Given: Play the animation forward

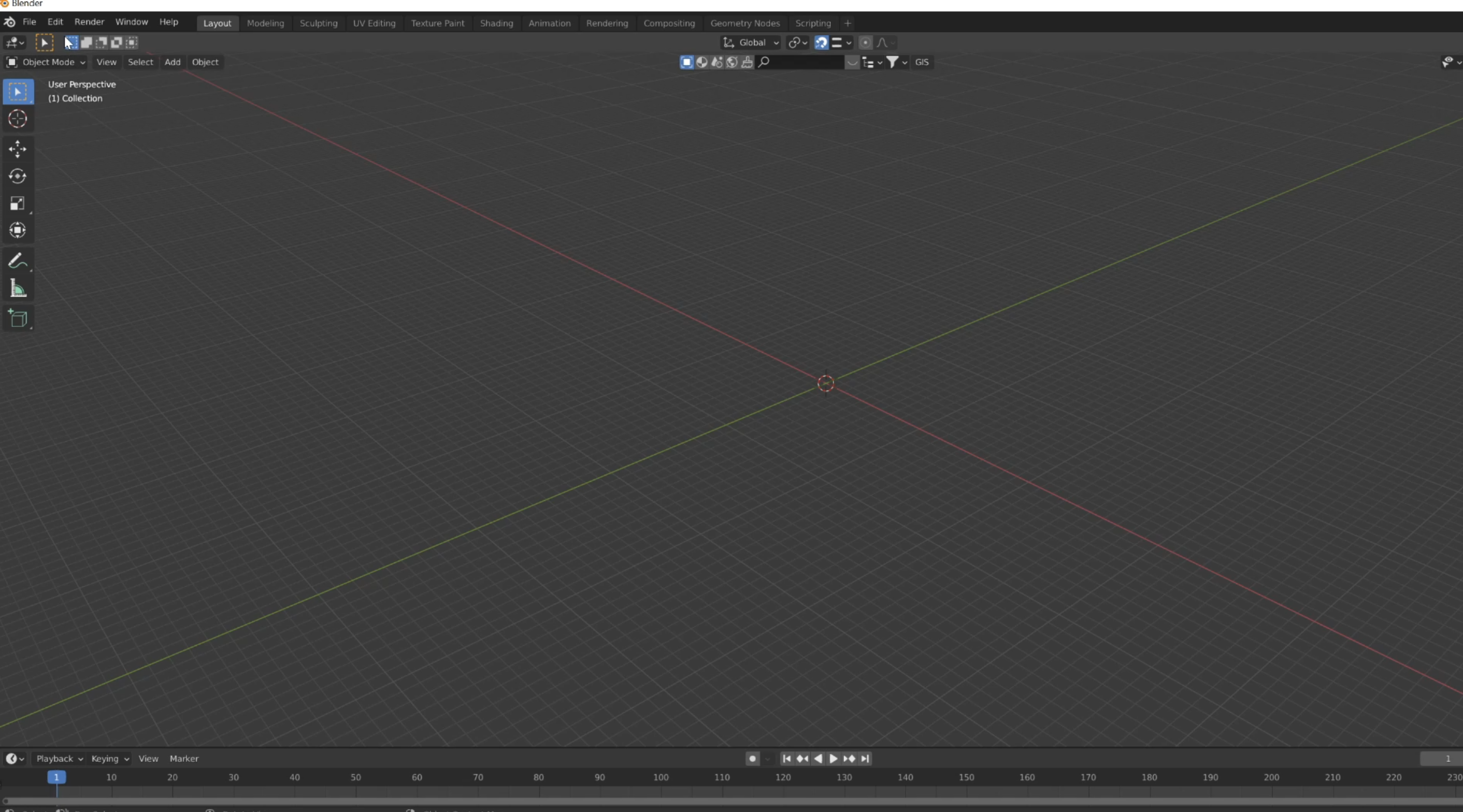Looking at the screenshot, I should point(833,759).
